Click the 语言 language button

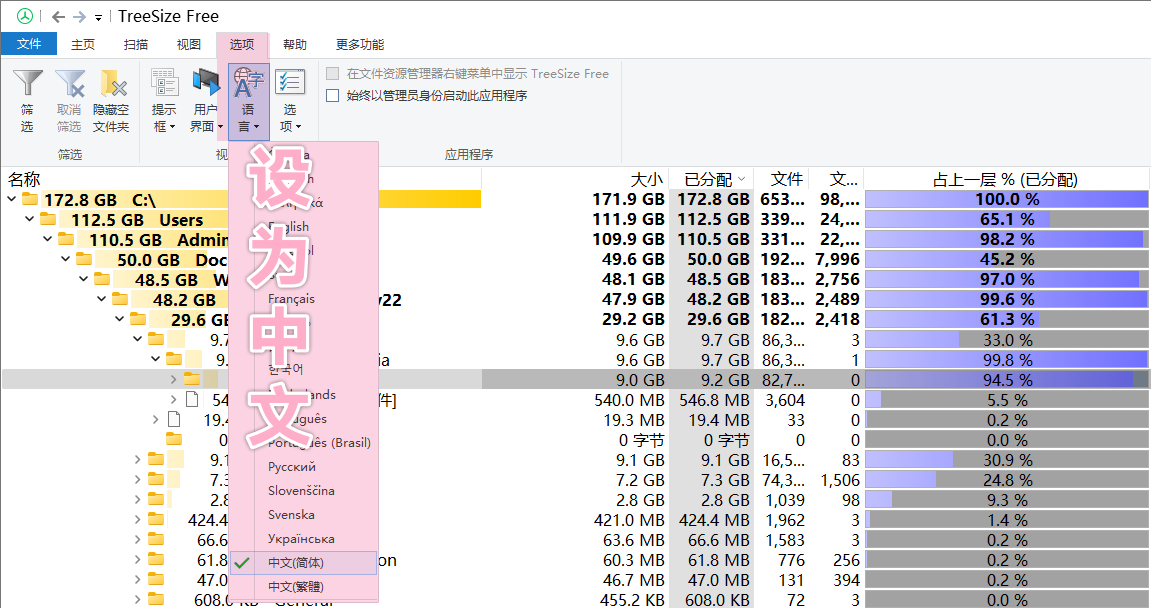coord(248,101)
